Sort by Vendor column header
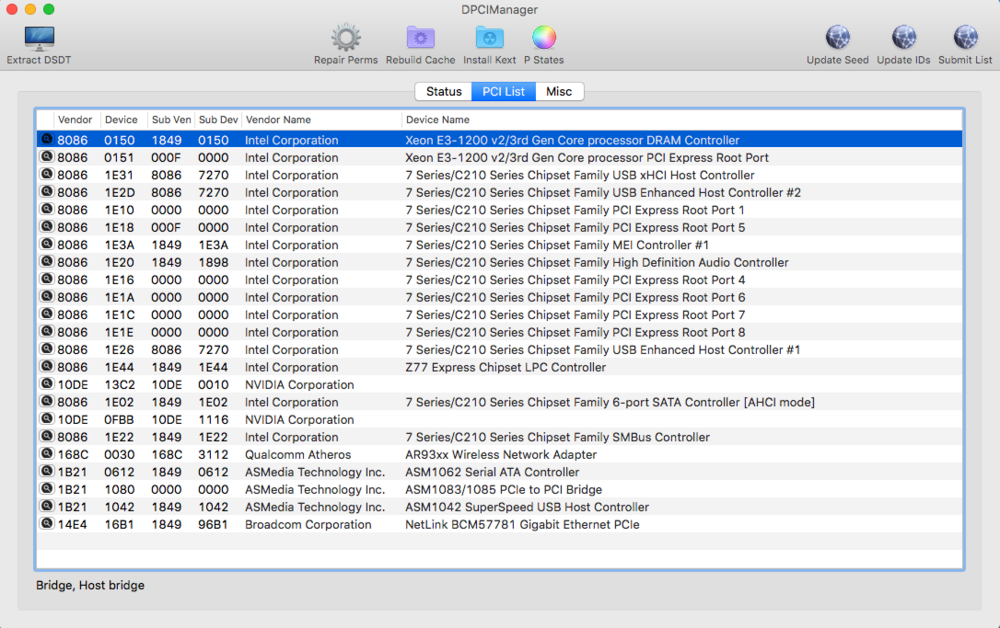Screen dimensions: 1000x628 75,120
